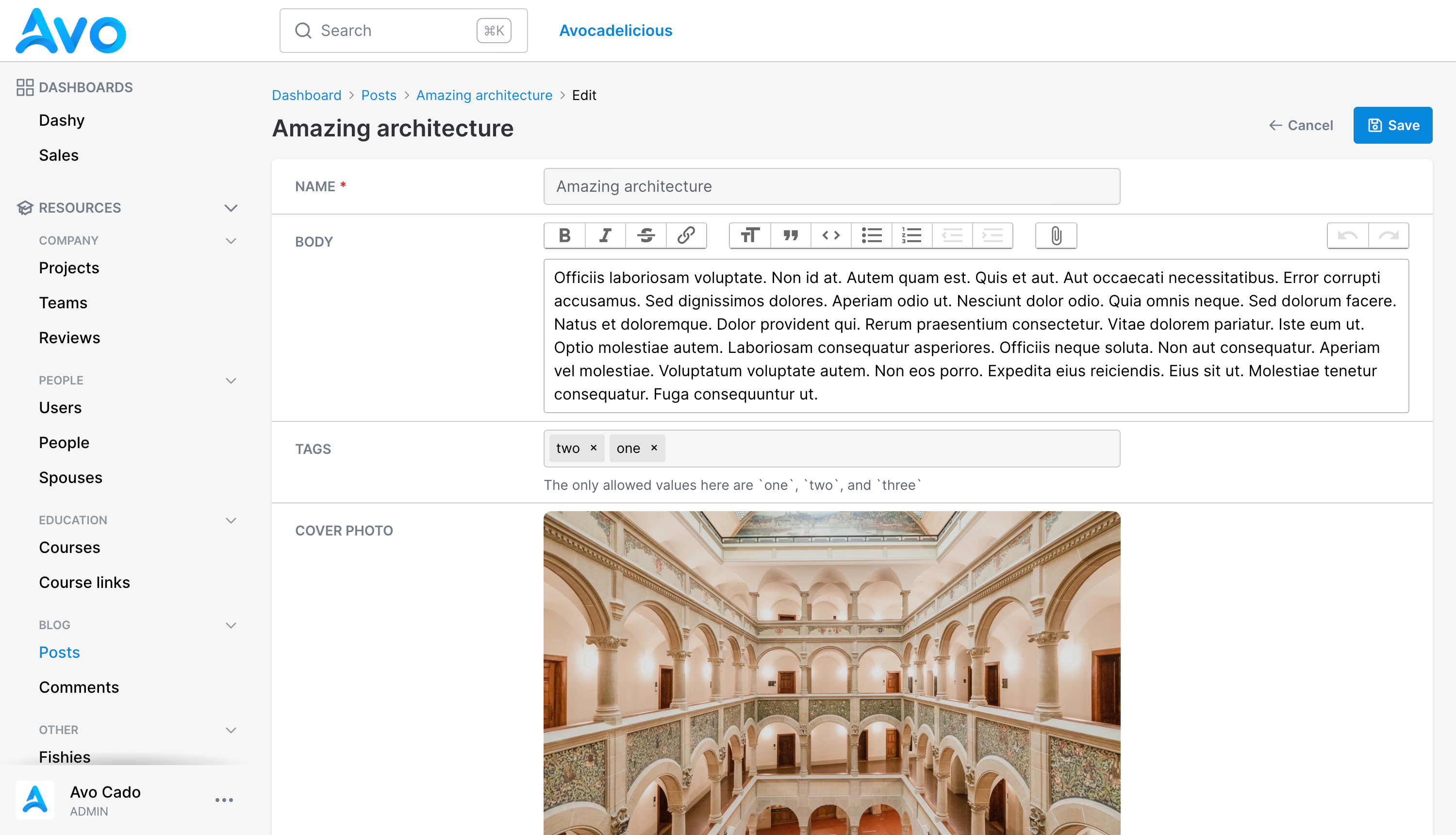
Task: Insert a link in body editor
Action: point(686,236)
